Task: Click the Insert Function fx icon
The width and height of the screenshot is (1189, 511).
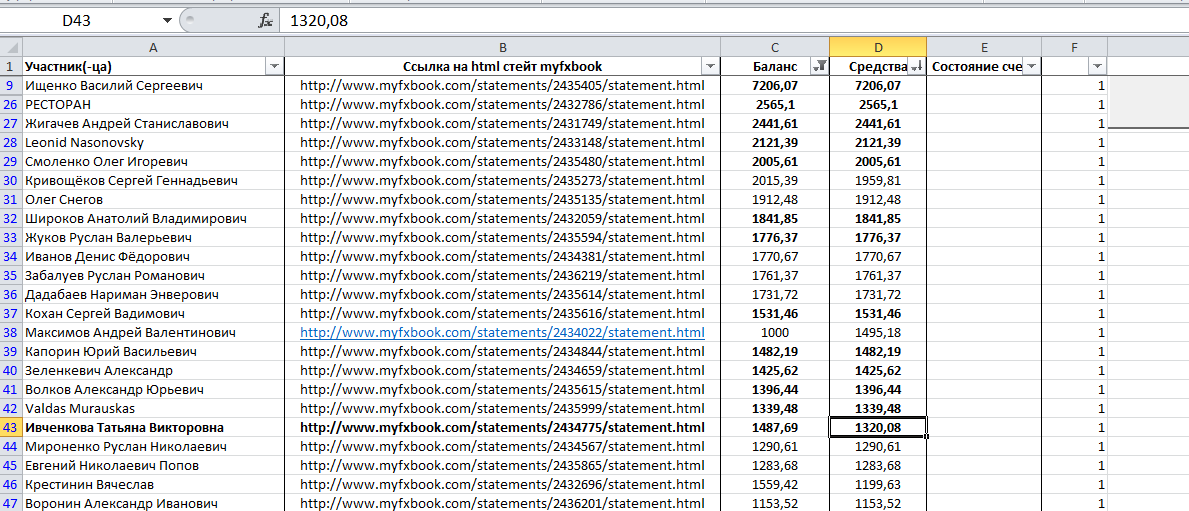Action: pos(265,20)
